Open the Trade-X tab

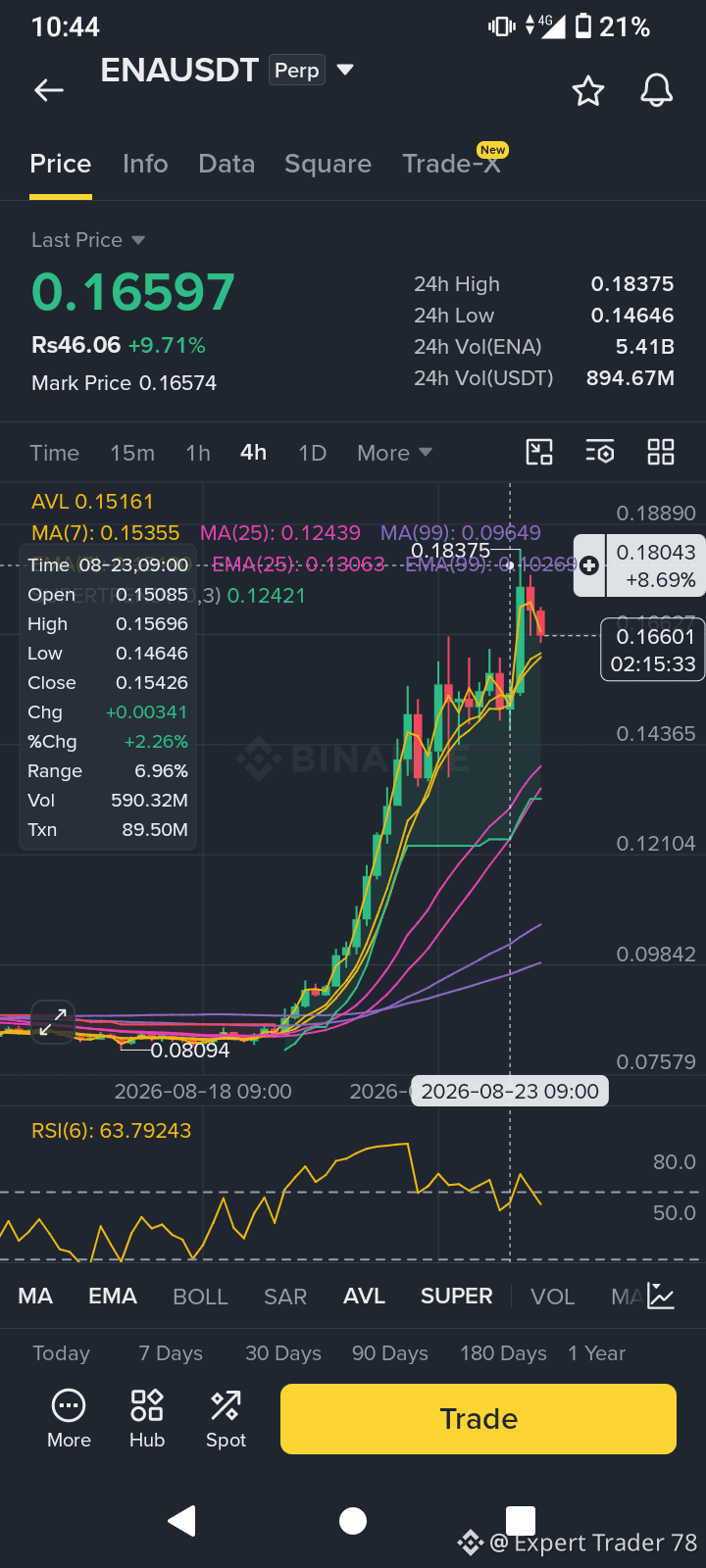451,164
